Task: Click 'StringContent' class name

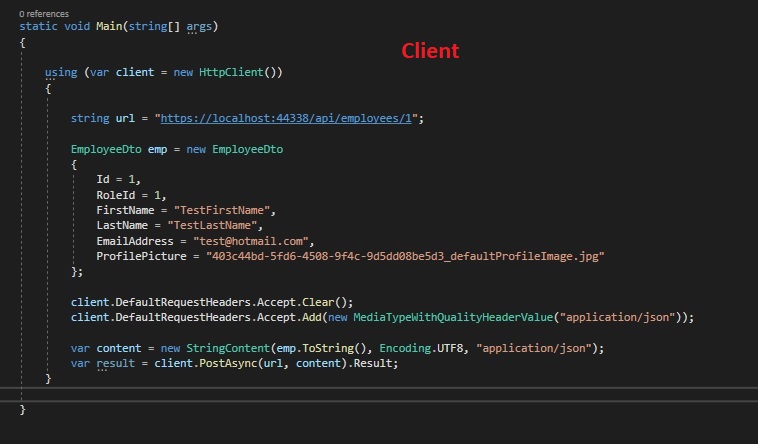Action: (228, 348)
